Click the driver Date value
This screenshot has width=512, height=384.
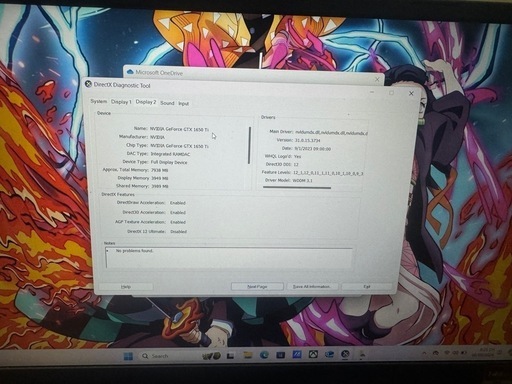[313, 149]
